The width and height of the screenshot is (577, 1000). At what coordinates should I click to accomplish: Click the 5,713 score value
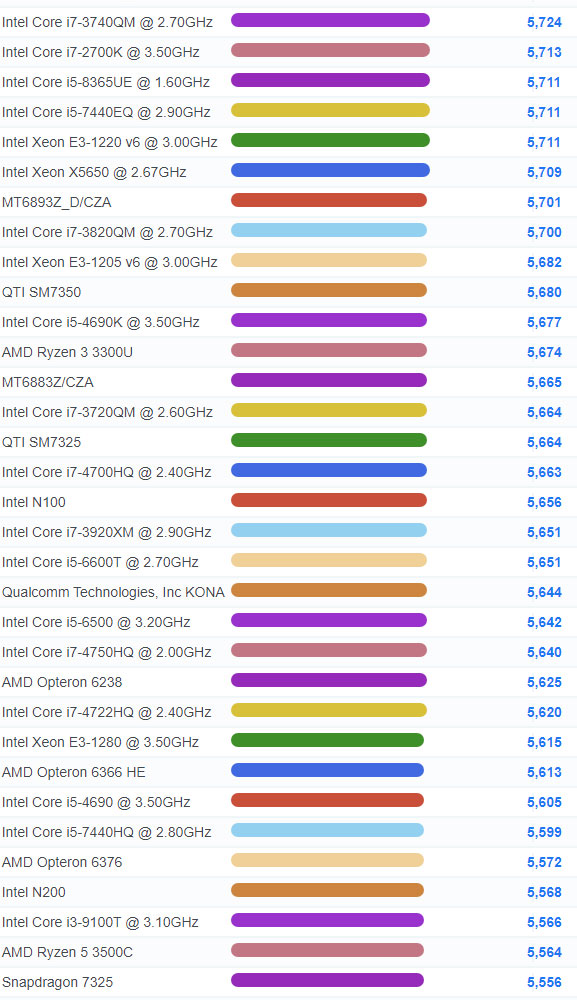click(544, 52)
